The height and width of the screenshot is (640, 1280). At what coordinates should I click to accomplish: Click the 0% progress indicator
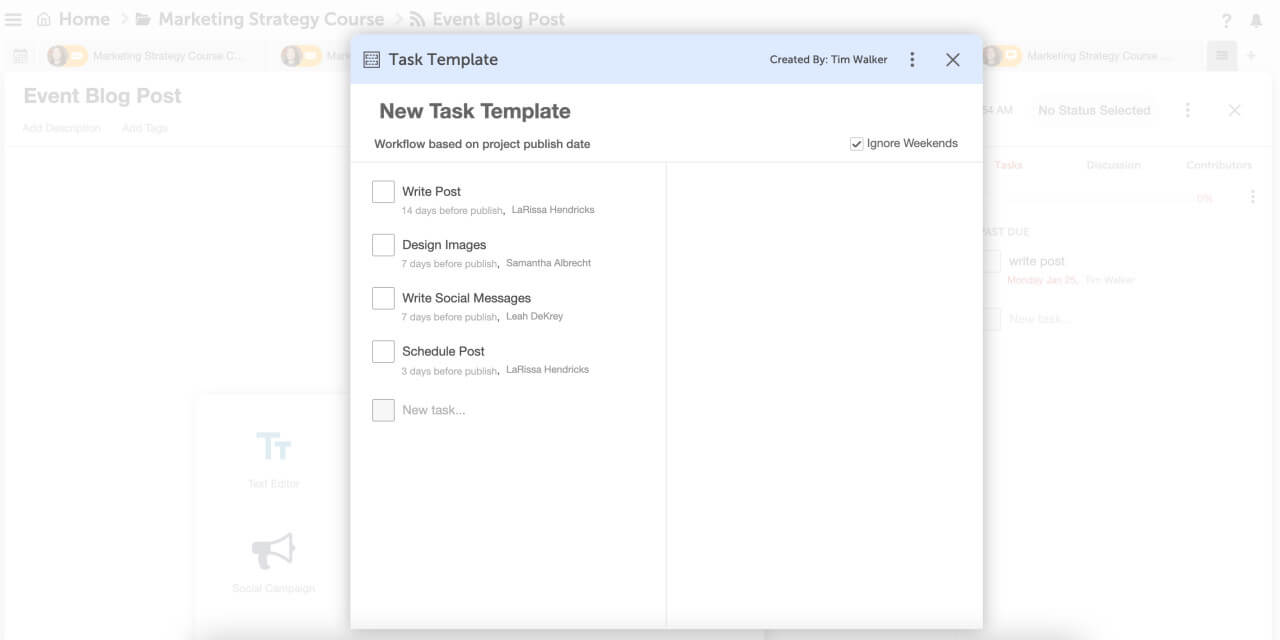1204,198
